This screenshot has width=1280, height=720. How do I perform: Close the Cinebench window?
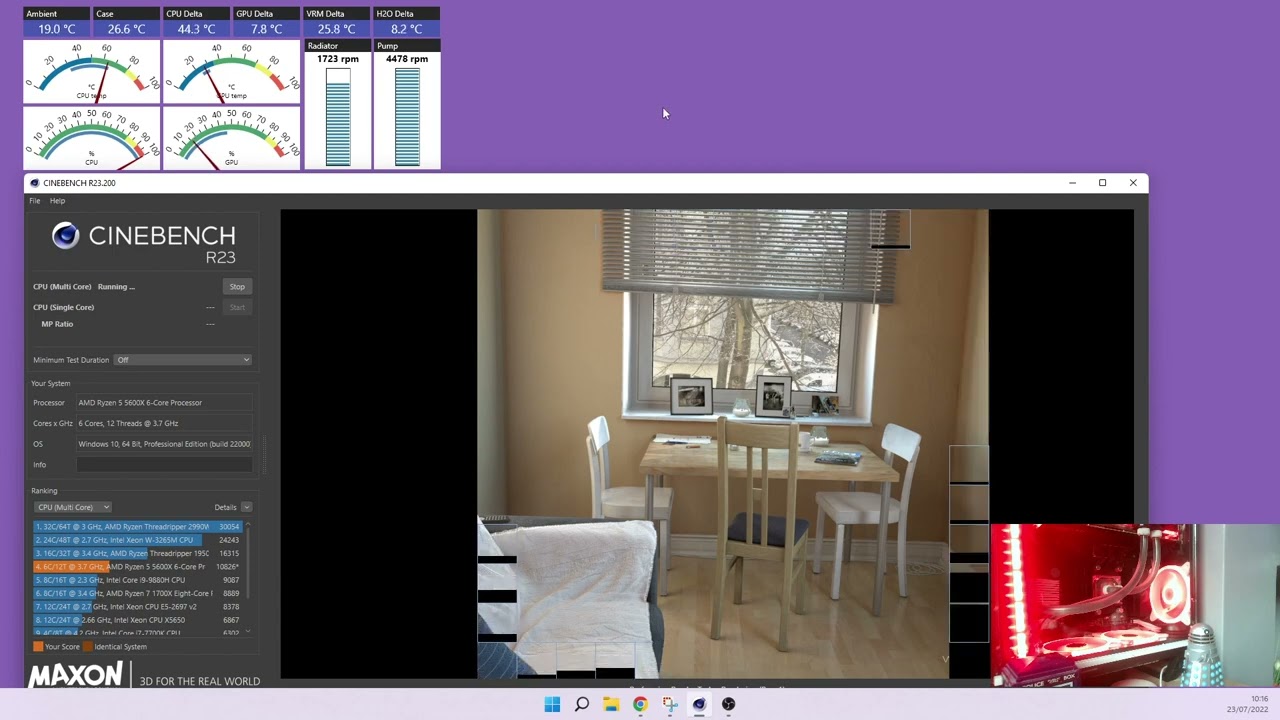[1133, 183]
